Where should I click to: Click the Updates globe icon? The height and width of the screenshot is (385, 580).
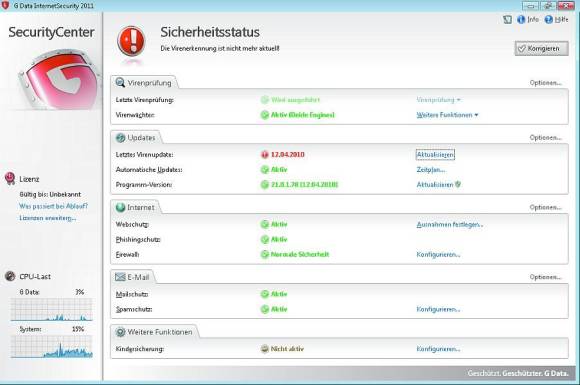click(x=120, y=138)
